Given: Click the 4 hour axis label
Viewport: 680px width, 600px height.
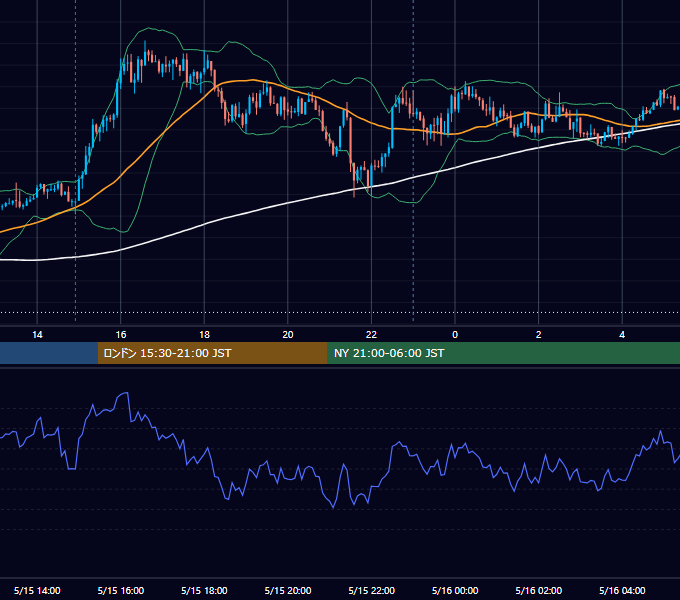Looking at the screenshot, I should (x=622, y=335).
